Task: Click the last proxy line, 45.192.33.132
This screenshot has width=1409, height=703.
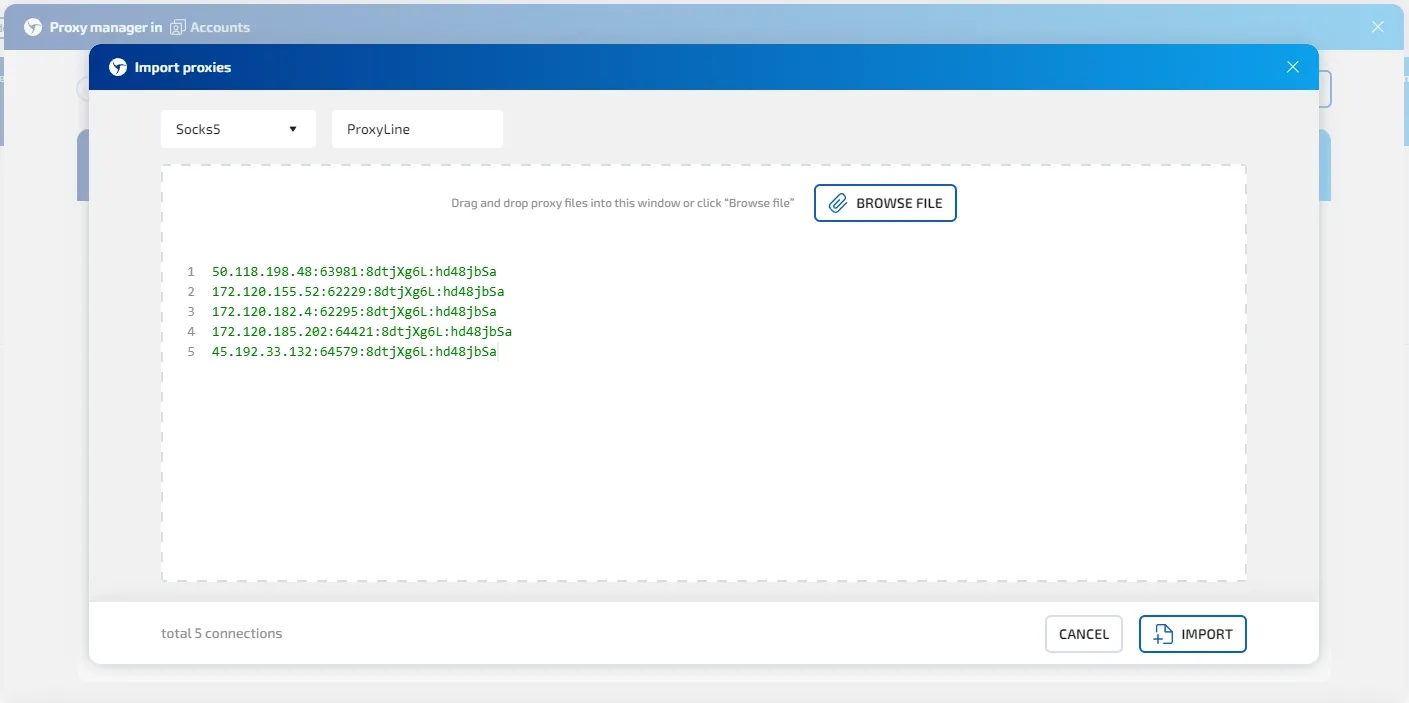Action: (354, 352)
